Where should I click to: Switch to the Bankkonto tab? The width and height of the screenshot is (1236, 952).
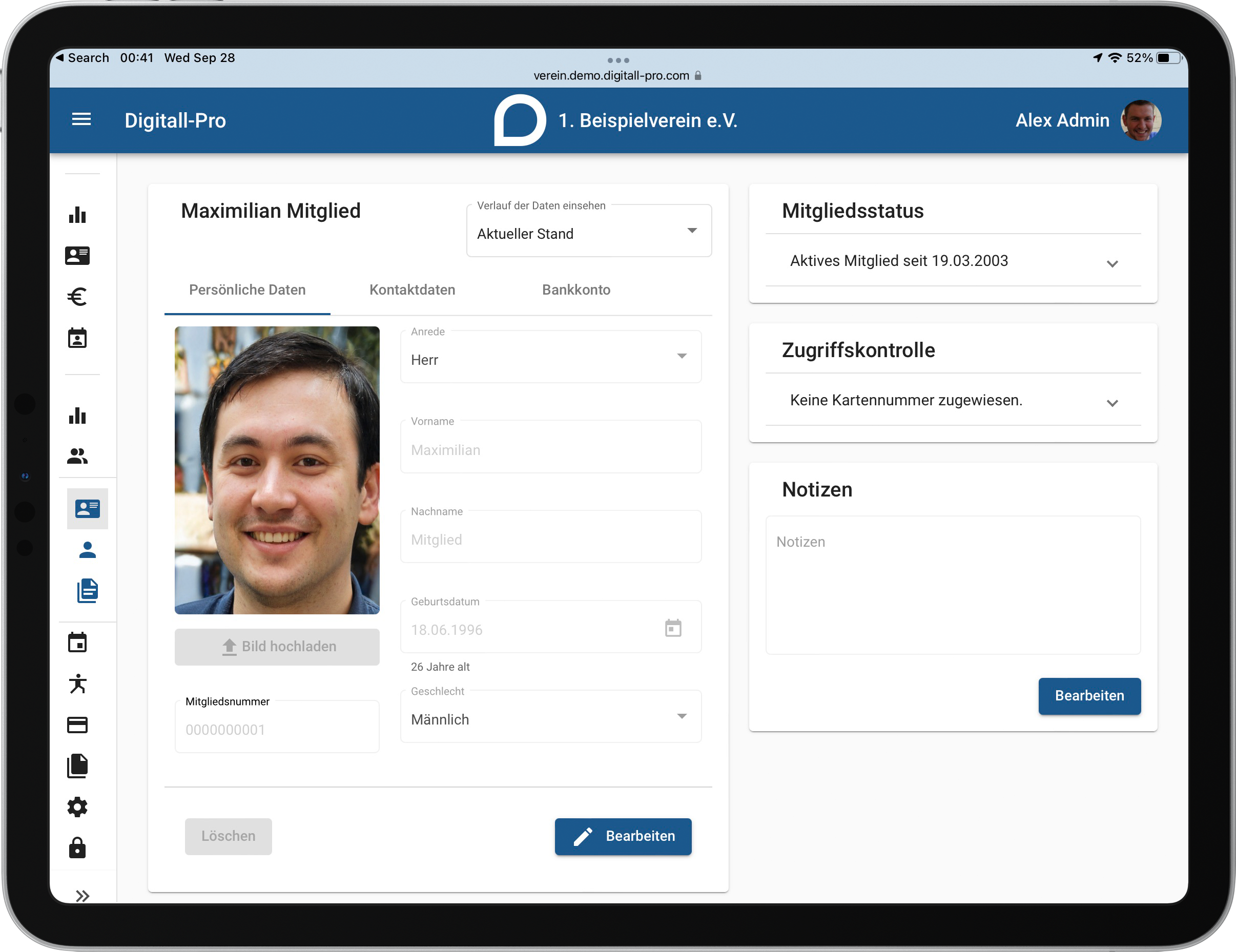[576, 290]
